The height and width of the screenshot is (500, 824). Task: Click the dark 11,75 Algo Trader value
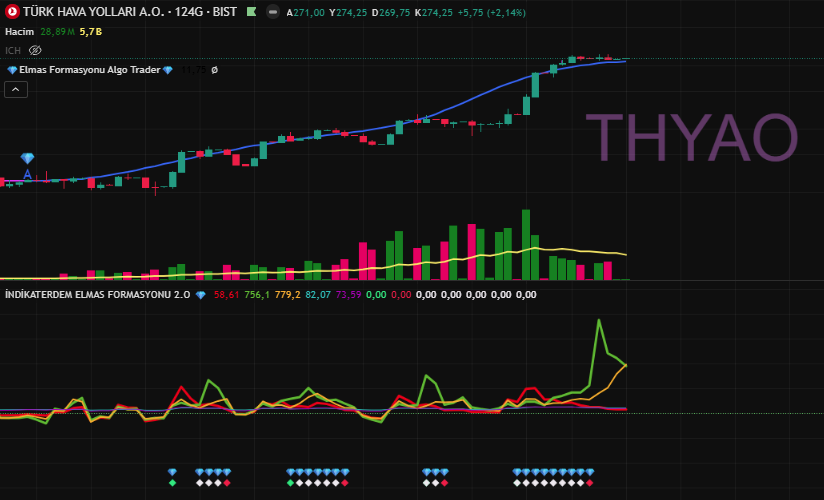click(193, 70)
